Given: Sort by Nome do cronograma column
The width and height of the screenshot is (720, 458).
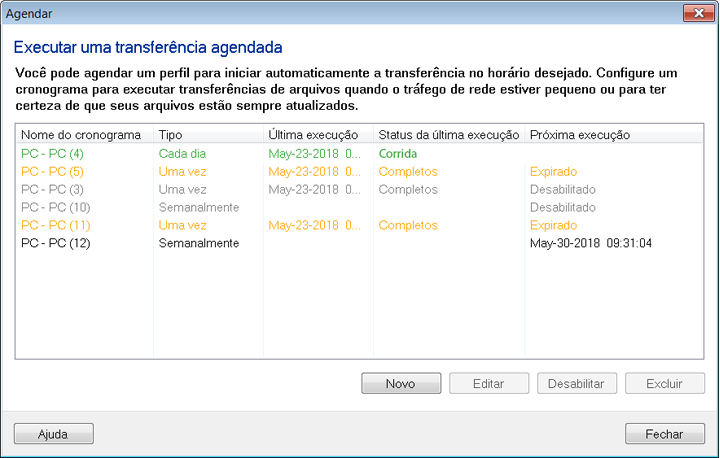Looking at the screenshot, I should click(x=84, y=135).
